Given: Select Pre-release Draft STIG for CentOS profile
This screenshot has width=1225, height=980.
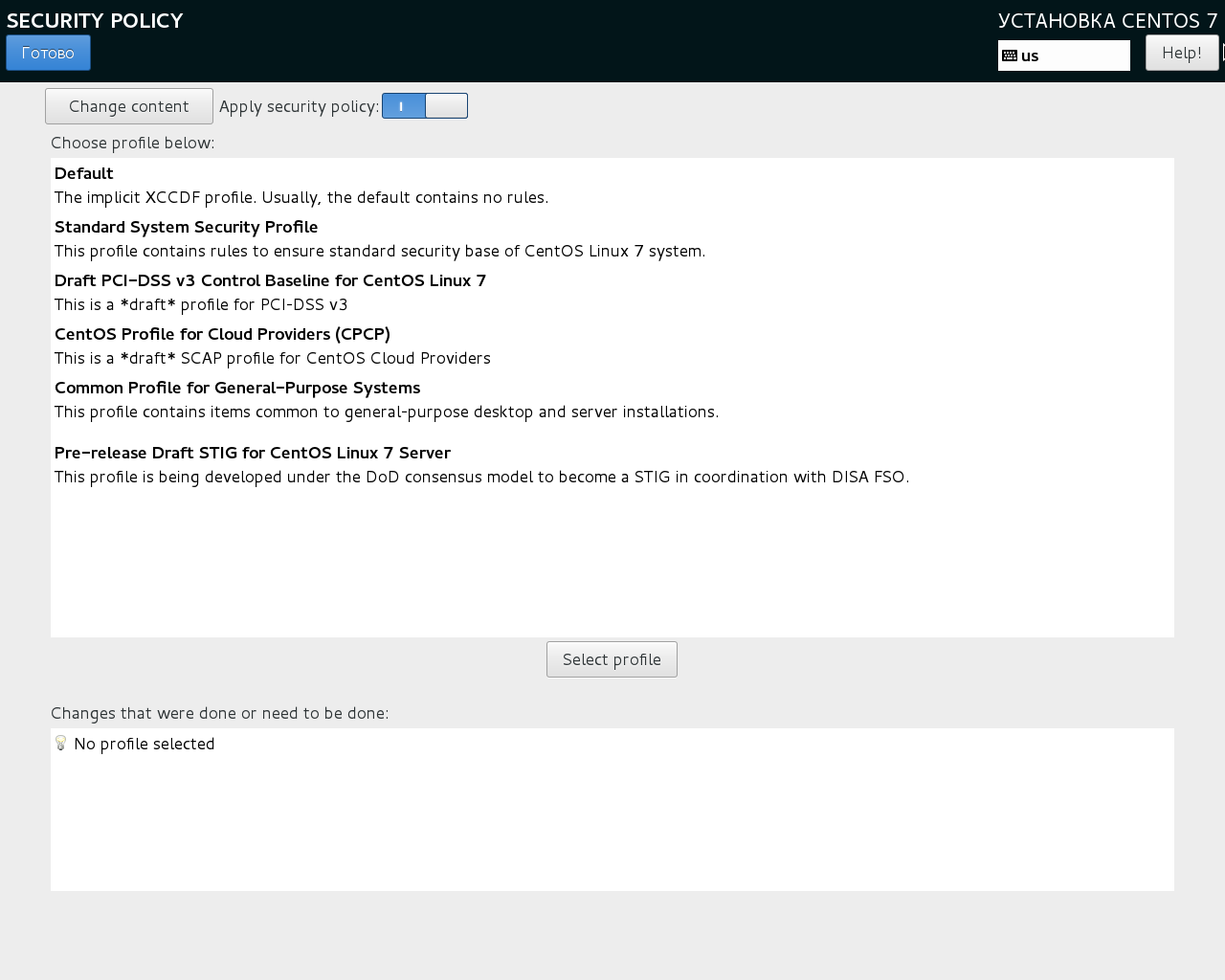Looking at the screenshot, I should click(x=253, y=453).
